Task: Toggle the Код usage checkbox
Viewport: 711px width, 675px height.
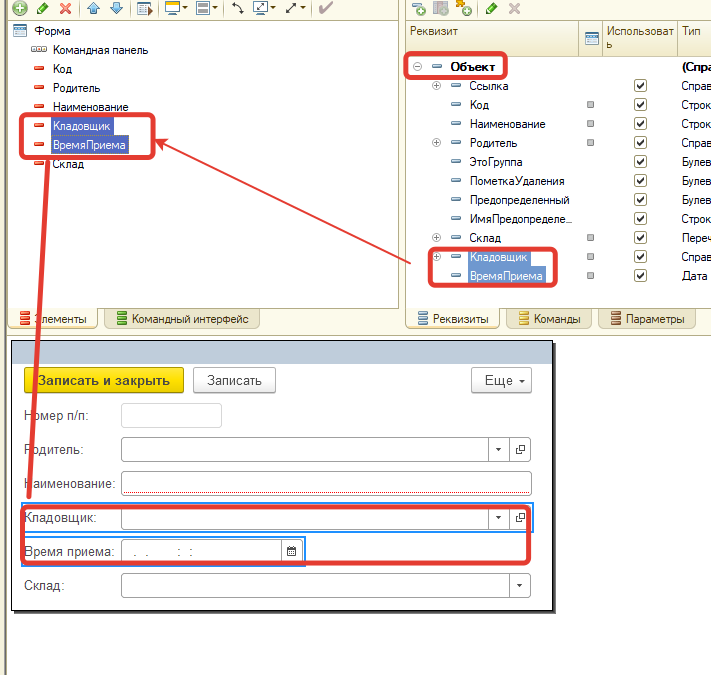Action: pos(640,105)
